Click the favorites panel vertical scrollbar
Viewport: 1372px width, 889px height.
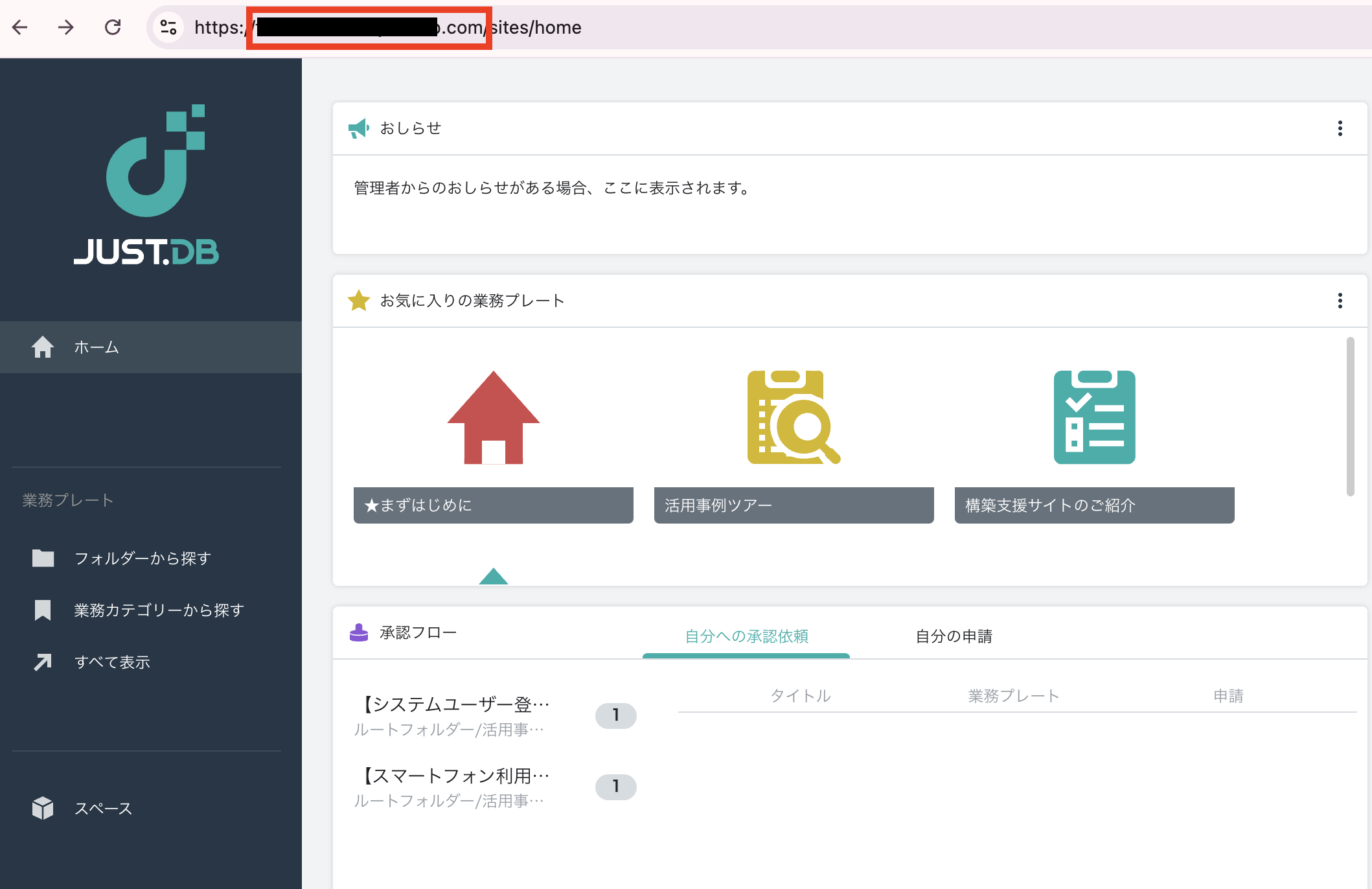click(1350, 416)
